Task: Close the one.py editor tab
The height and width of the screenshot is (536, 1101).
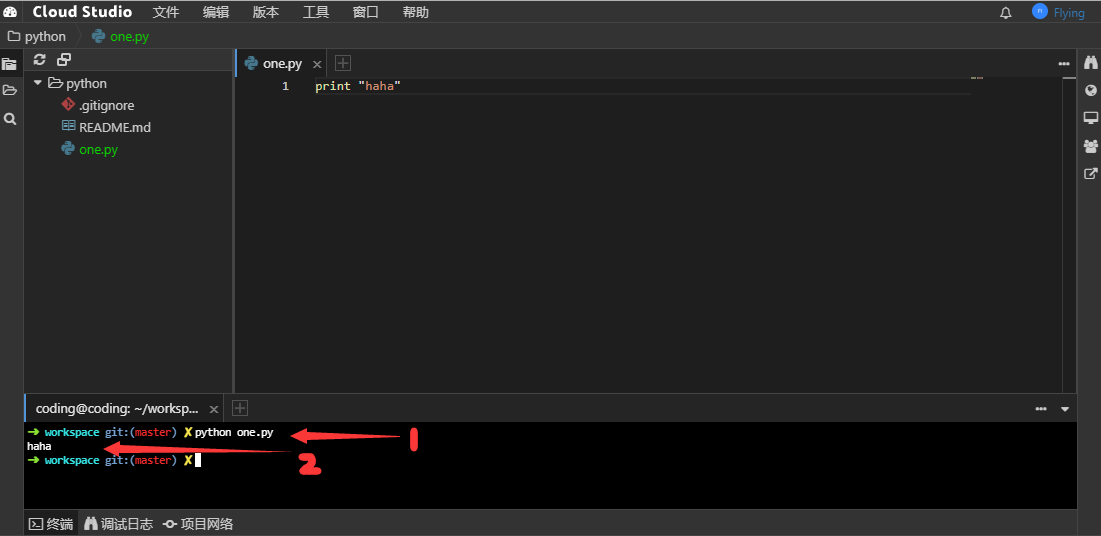Action: tap(317, 64)
